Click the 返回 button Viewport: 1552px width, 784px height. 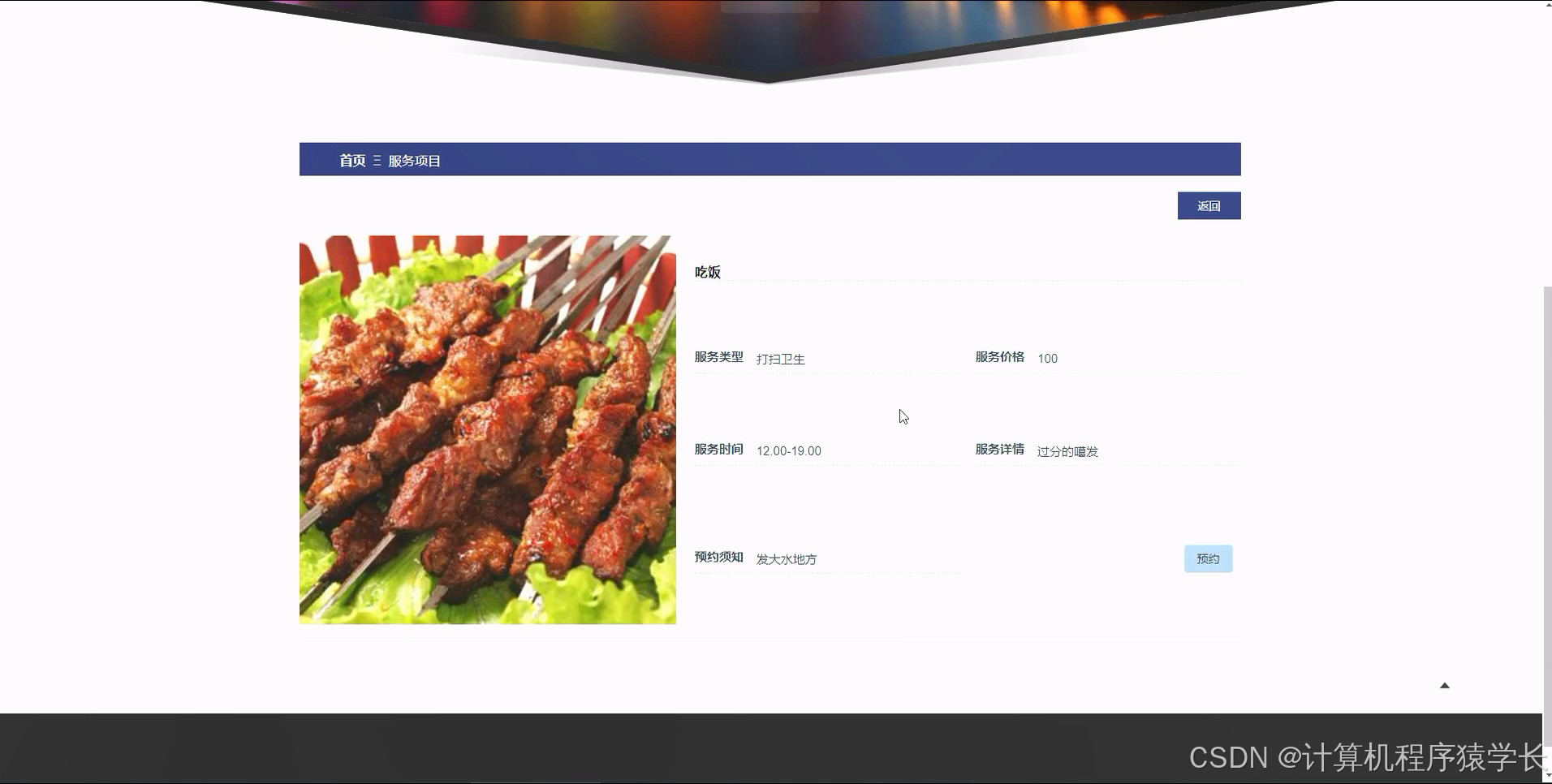(1209, 205)
